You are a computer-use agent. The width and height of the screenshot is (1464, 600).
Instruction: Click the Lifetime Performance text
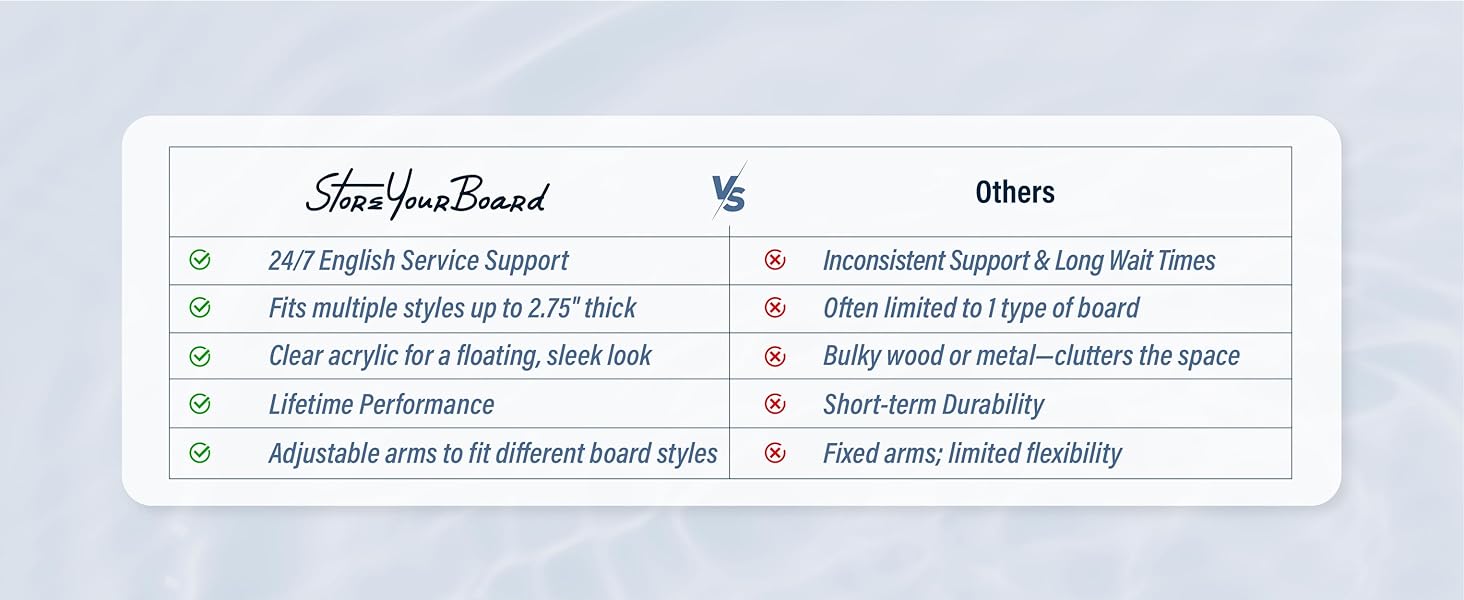click(381, 404)
